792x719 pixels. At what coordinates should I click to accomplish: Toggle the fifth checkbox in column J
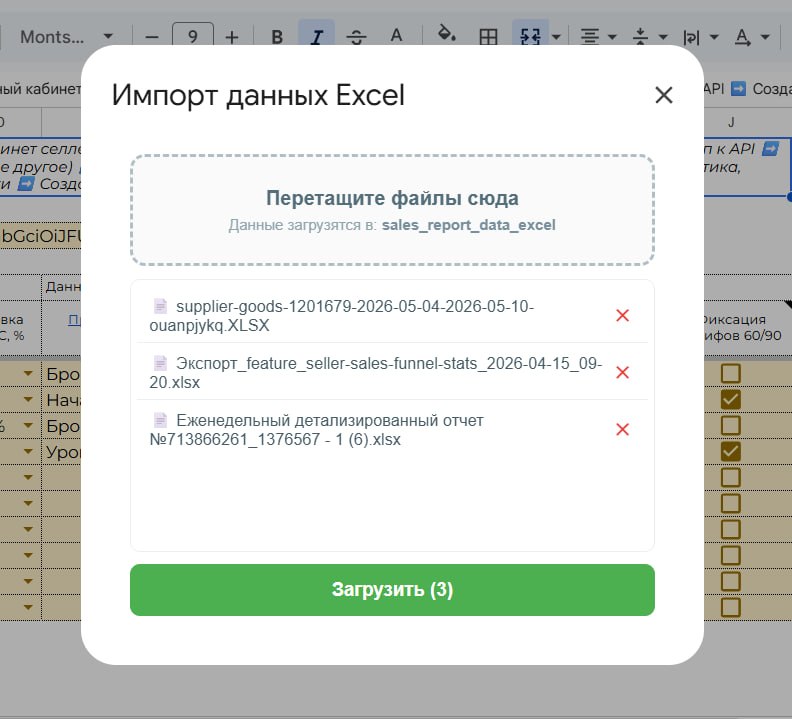[730, 477]
